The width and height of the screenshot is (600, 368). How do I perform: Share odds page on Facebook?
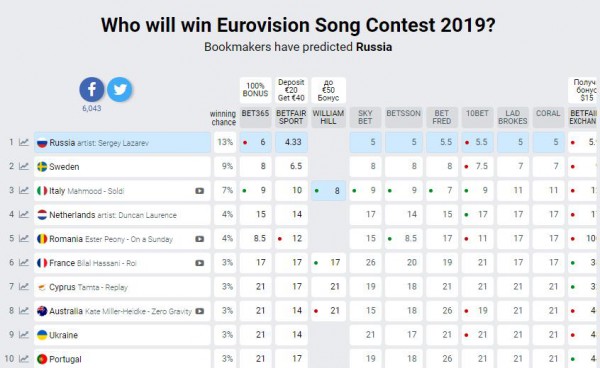tap(92, 90)
